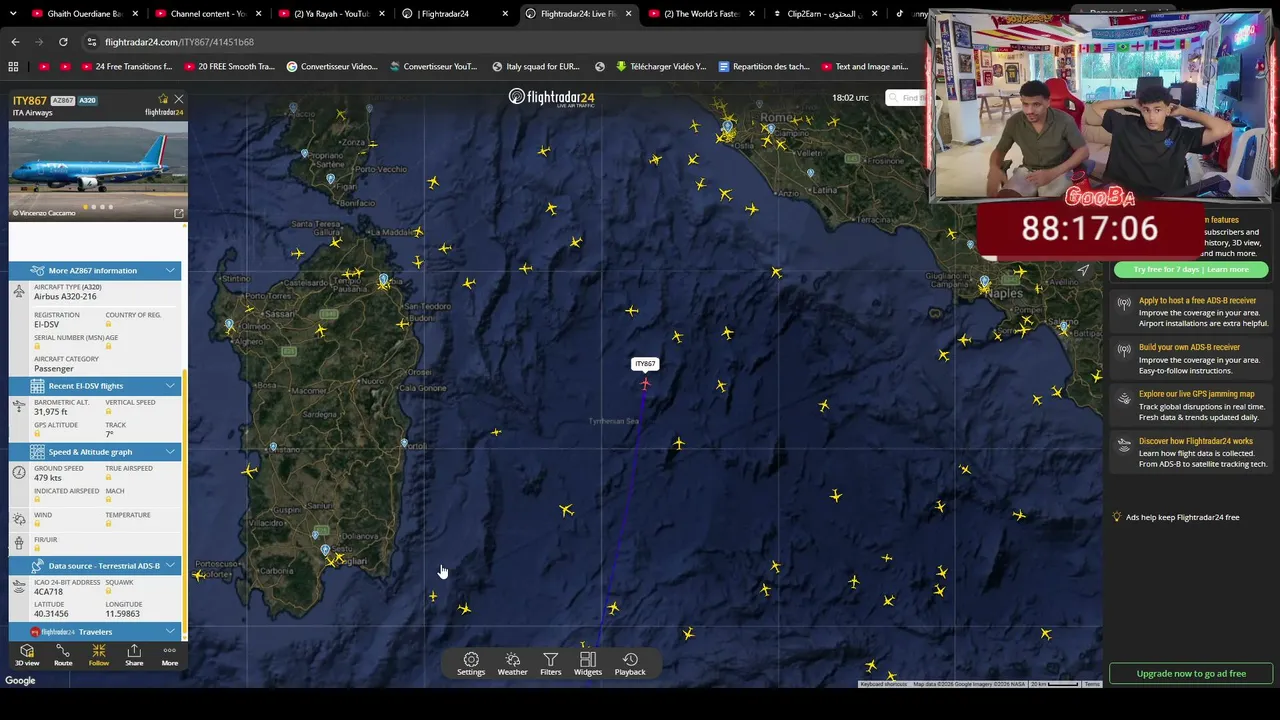
Task: Close the active Flightradar24 Live Flight tab
Action: 628,14
